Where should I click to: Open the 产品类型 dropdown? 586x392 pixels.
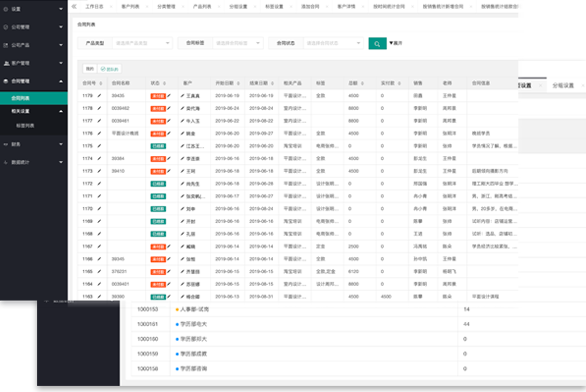click(142, 43)
